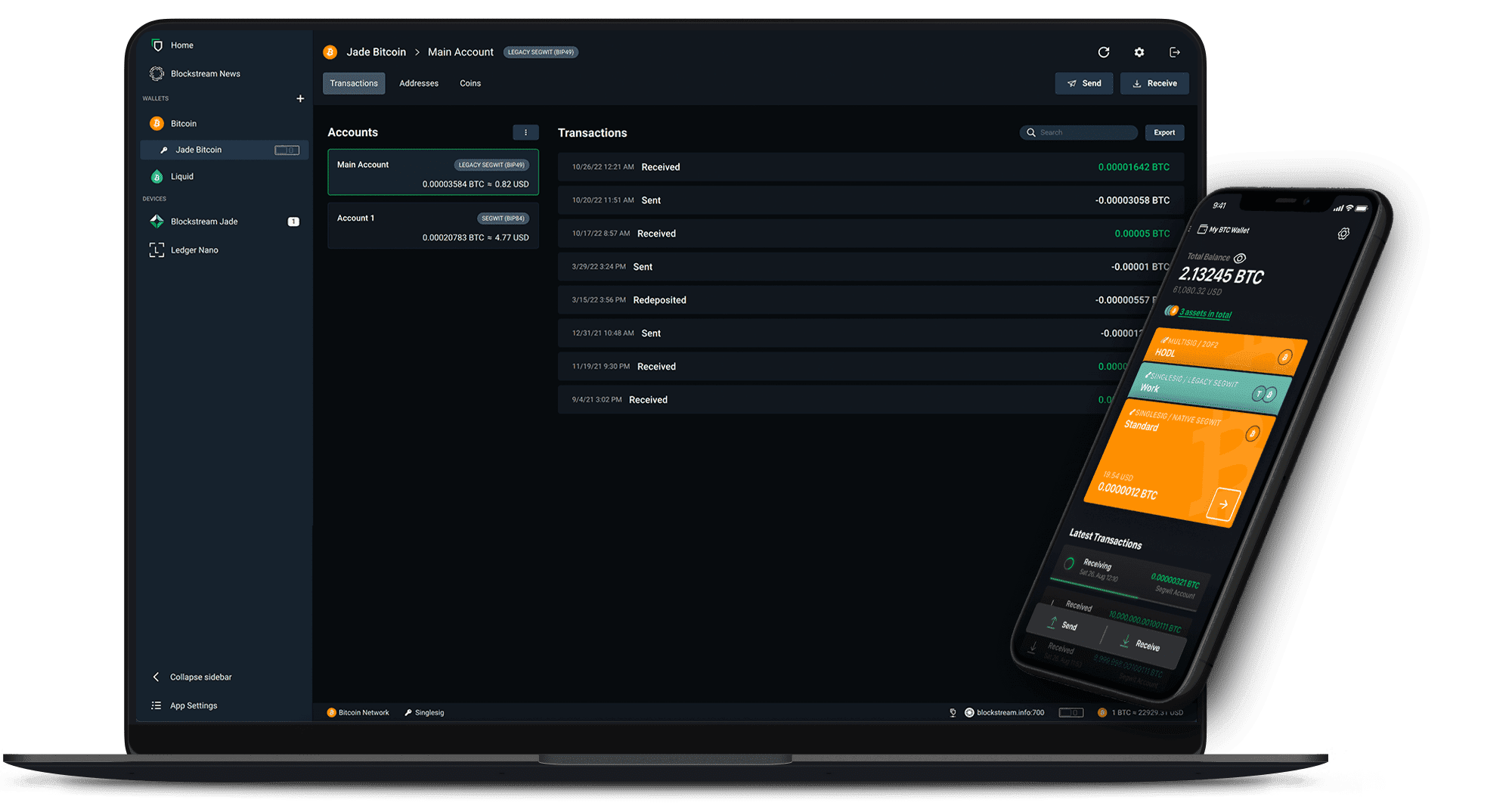
Task: Click the Receive button
Action: tap(1154, 83)
